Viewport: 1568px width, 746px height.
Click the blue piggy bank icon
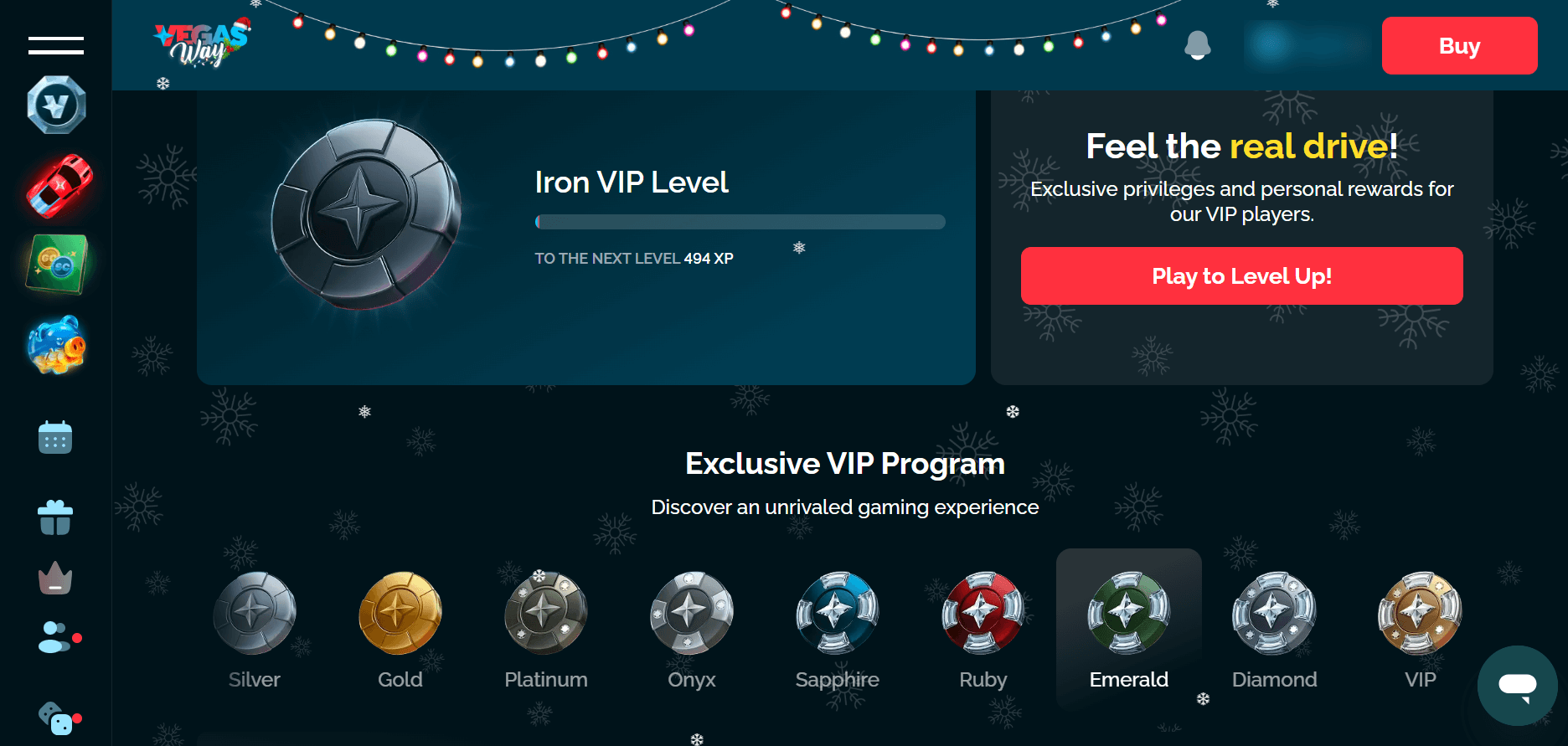pos(56,344)
